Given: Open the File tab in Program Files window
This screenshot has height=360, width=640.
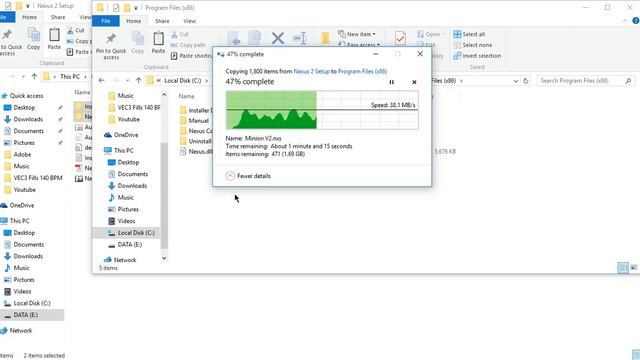Looking at the screenshot, I should (106, 21).
